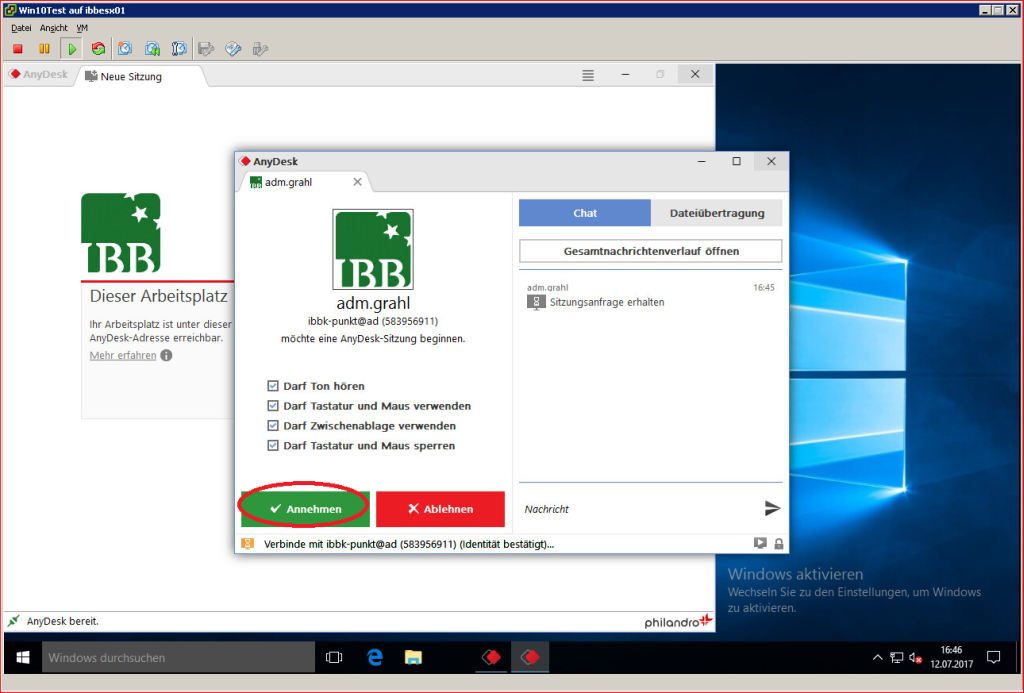
Task: Open Edge browser from taskbar
Action: tap(374, 657)
